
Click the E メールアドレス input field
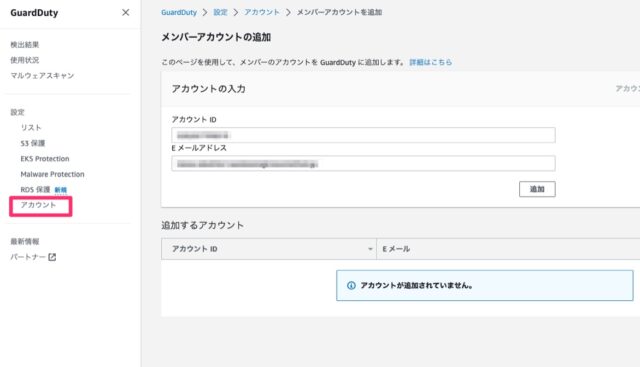363,164
